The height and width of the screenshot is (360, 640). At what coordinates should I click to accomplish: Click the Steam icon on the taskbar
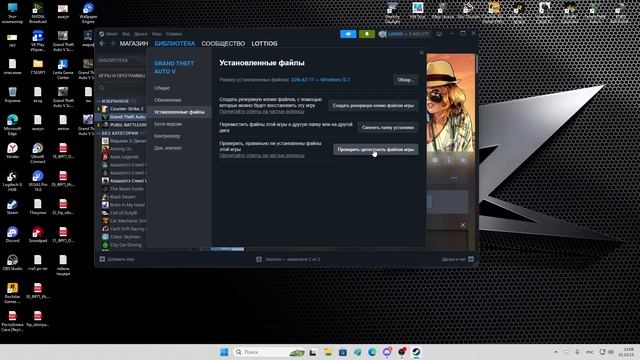click(416, 352)
